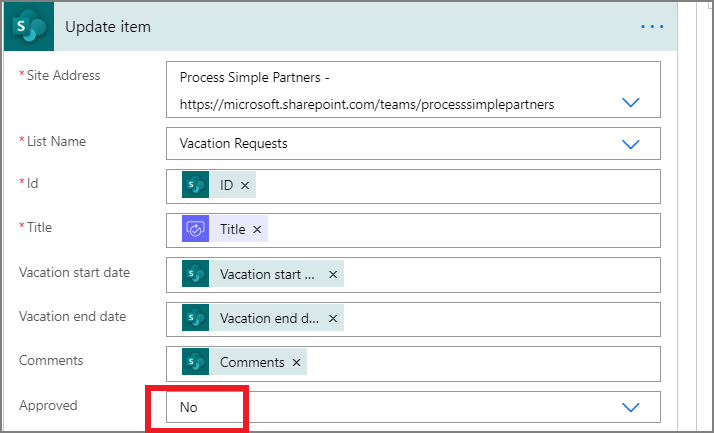Click the Update item header title

[x=108, y=27]
